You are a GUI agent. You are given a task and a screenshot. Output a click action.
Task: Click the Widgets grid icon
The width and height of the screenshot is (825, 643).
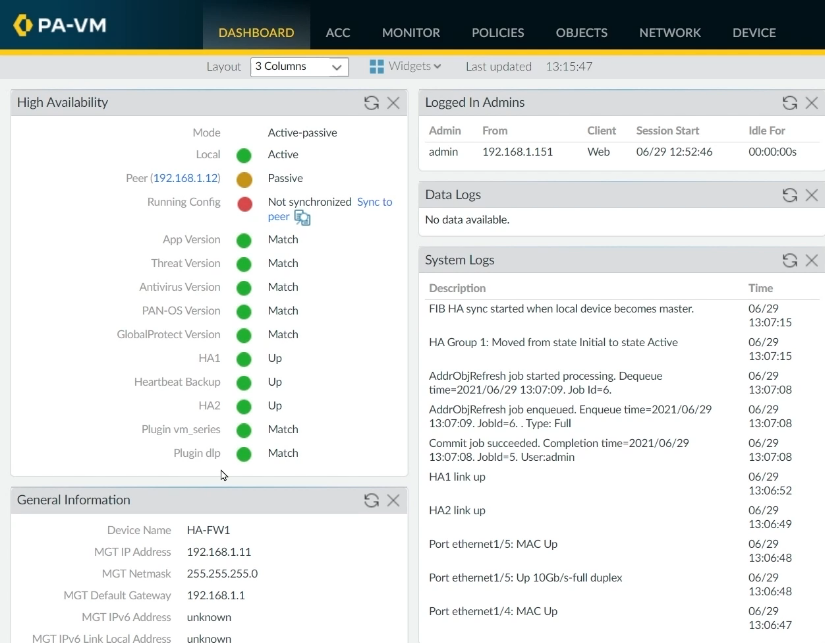(x=377, y=66)
